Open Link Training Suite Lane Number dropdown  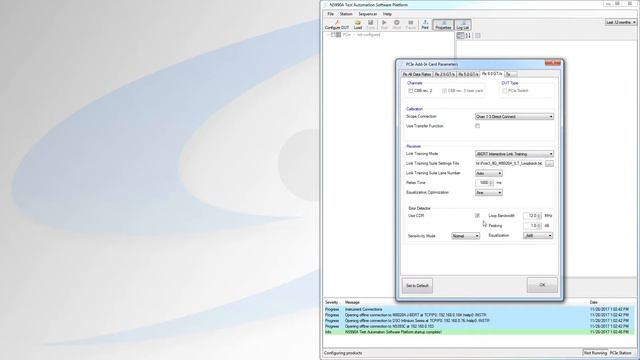point(489,173)
